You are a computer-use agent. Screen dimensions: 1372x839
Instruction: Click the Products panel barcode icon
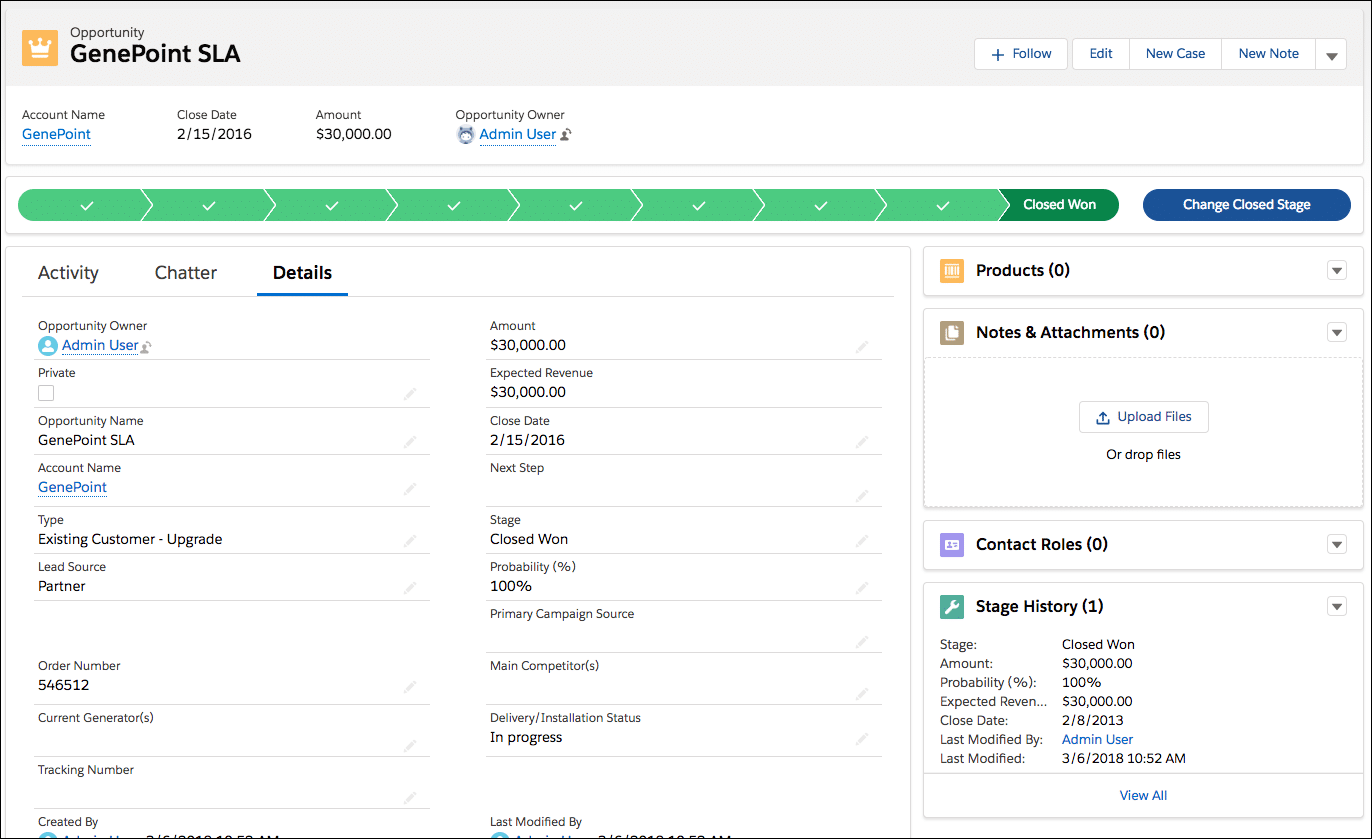pos(952,271)
